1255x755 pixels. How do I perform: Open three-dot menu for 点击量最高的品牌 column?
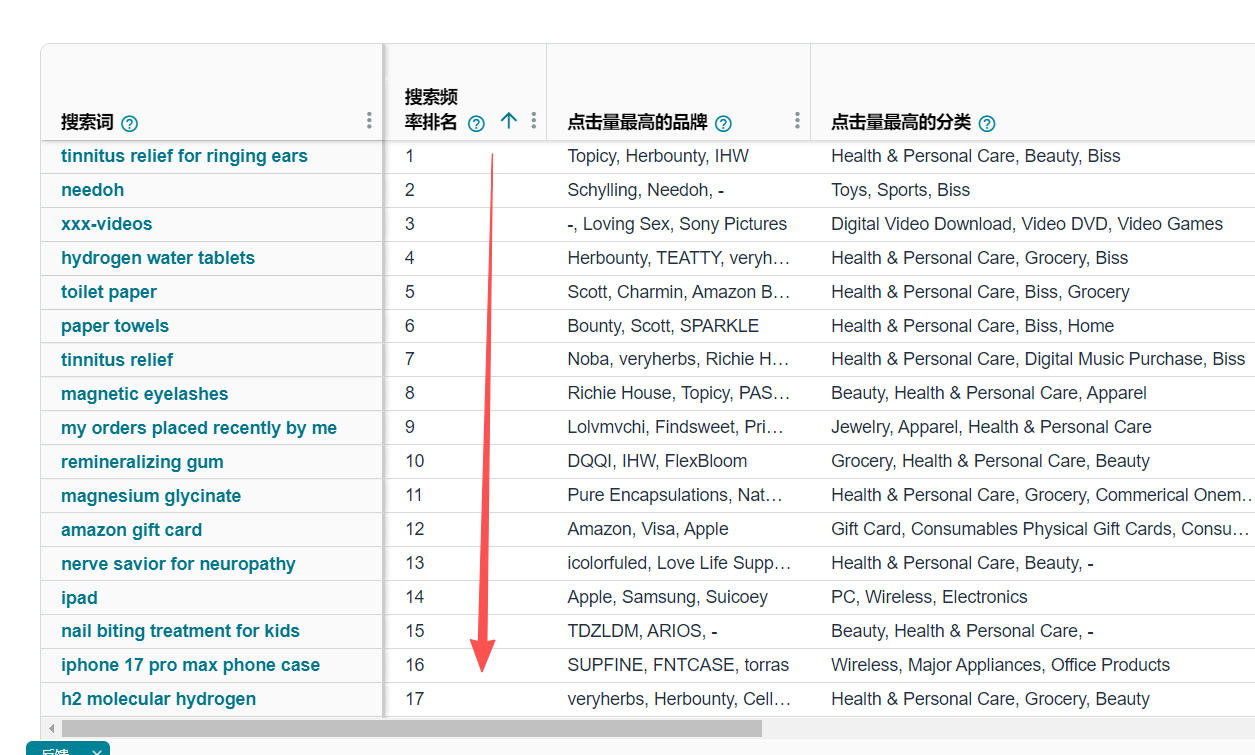[797, 121]
